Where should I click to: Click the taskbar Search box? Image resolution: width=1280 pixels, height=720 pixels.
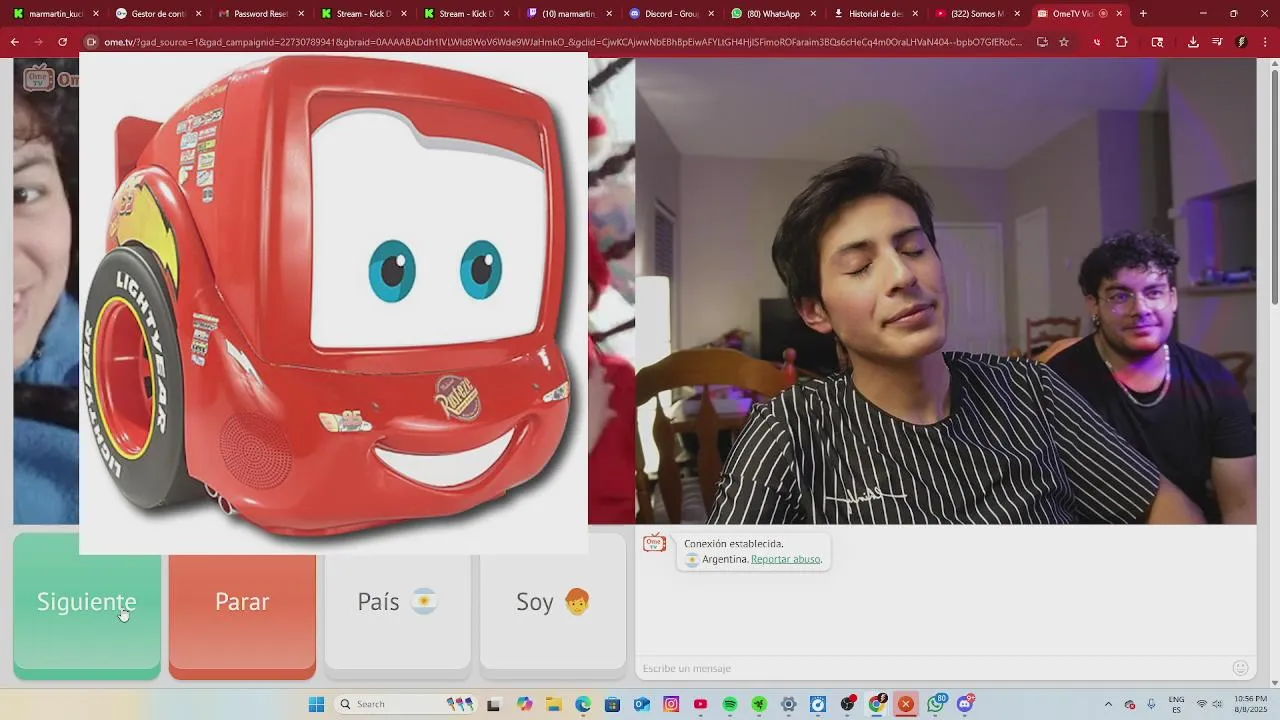coord(405,704)
